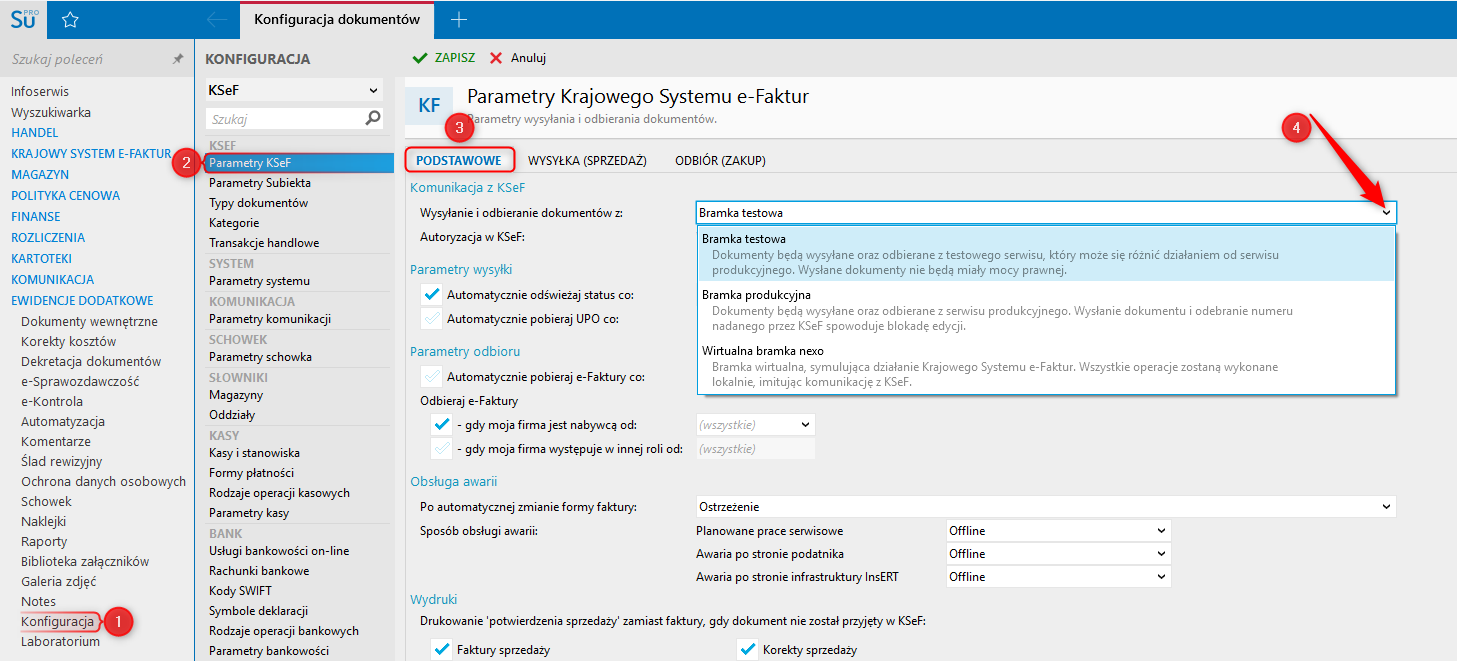Image resolution: width=1457 pixels, height=661 pixels.
Task: Collapse the EWIDENCJE DODATKOWE module
Action: tap(82, 301)
